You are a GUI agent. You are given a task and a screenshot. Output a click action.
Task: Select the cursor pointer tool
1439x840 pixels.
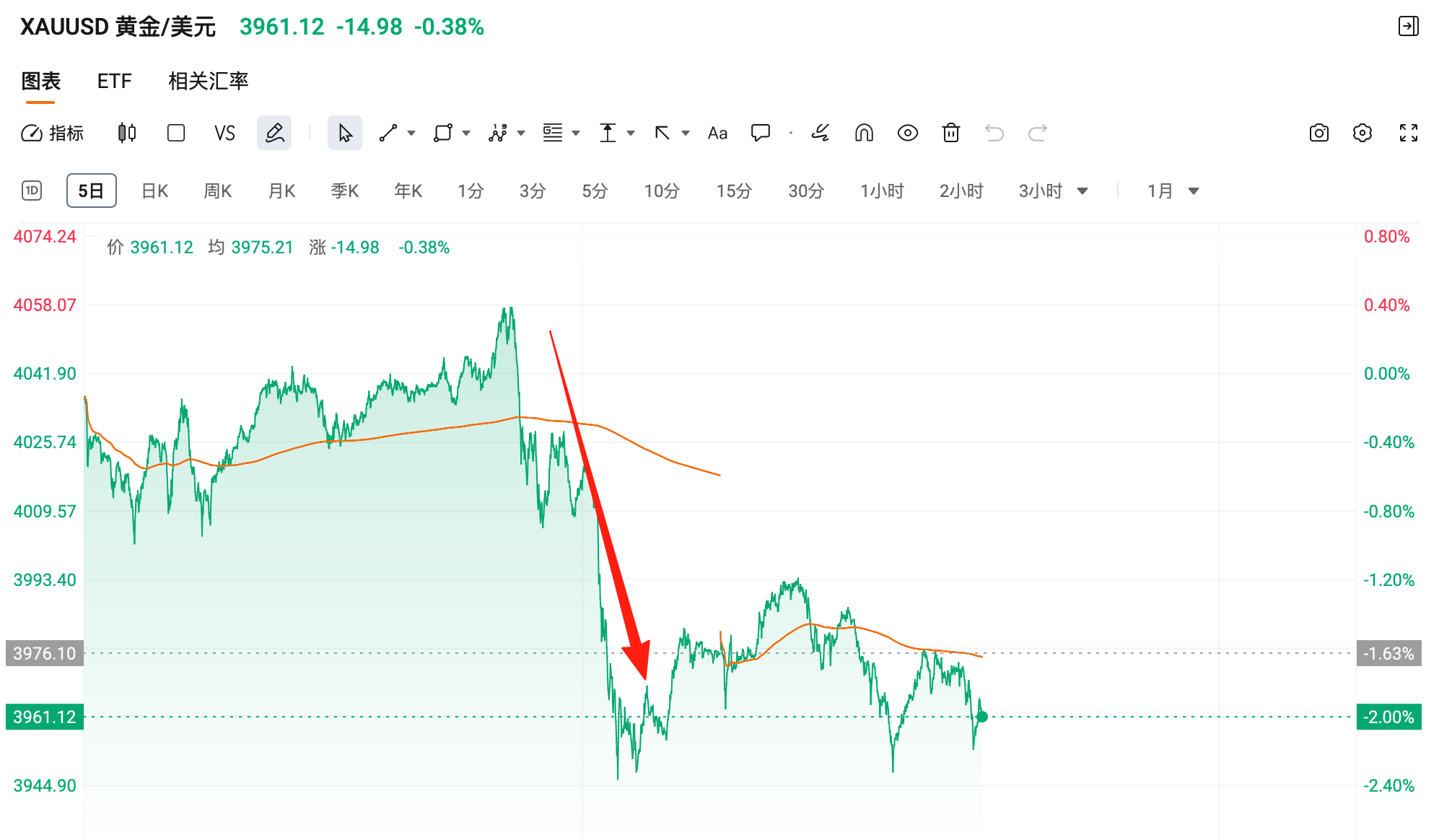pos(345,133)
